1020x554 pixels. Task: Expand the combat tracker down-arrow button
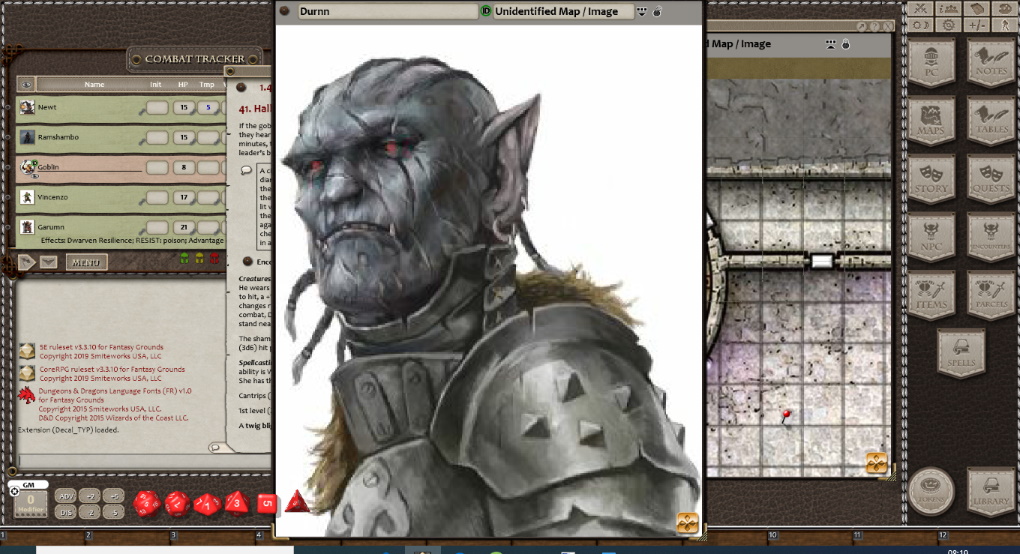[x=48, y=262]
